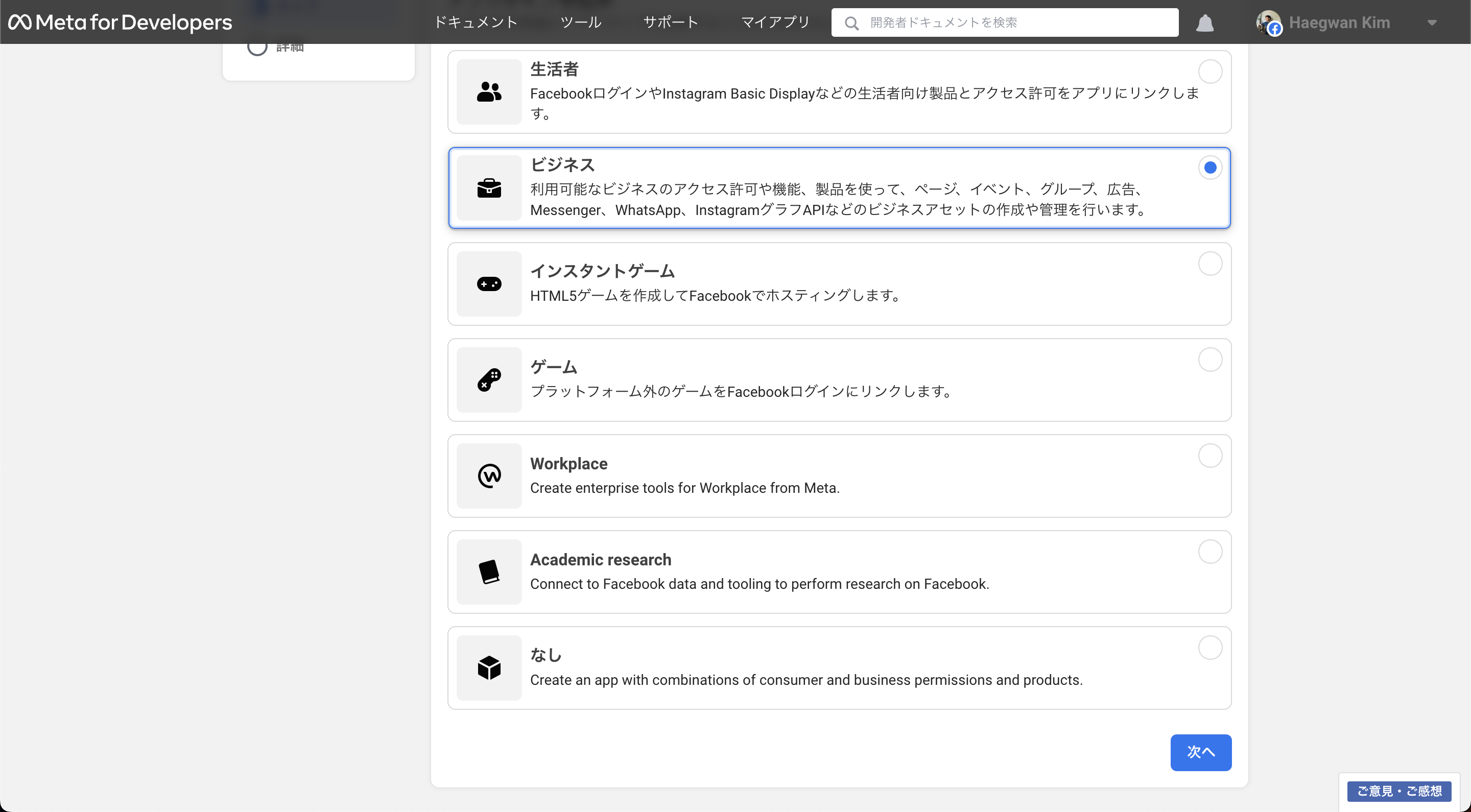The width and height of the screenshot is (1471, 812).
Task: Click the インスタントゲーム gamepad icon
Action: 489,284
